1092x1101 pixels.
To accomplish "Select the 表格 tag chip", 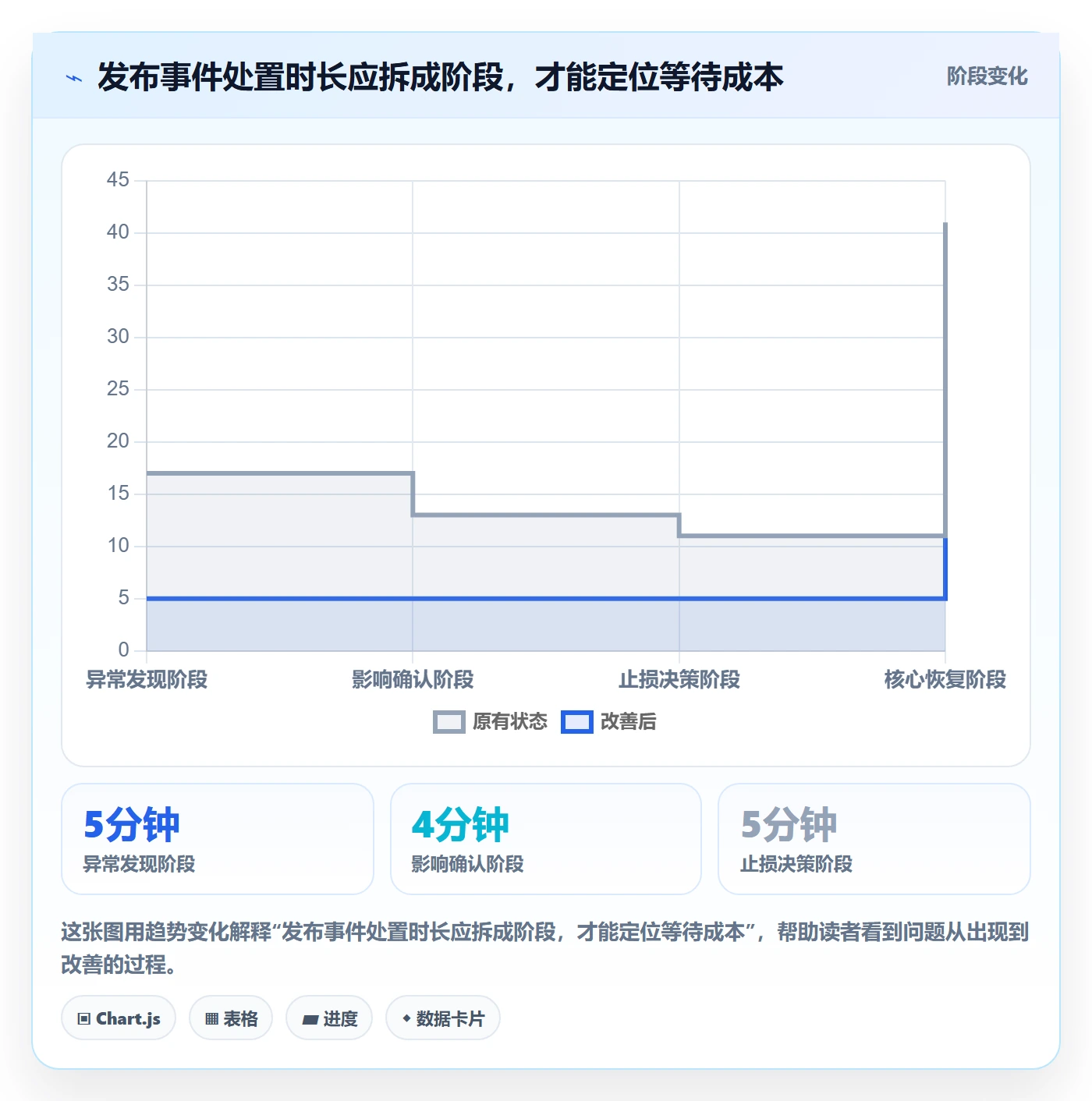I will 231,1018.
